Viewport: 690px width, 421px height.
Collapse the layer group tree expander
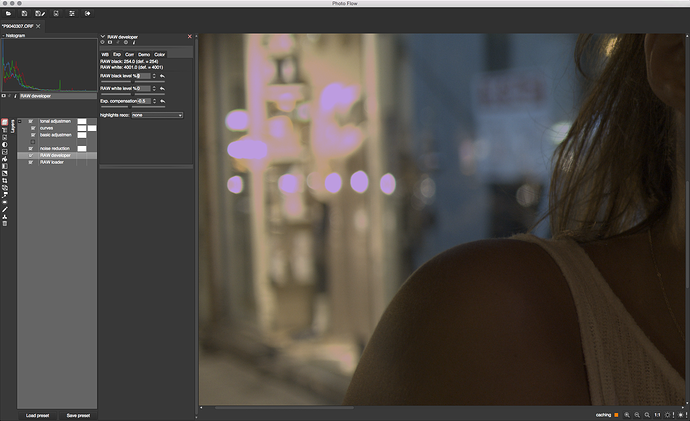point(19,122)
